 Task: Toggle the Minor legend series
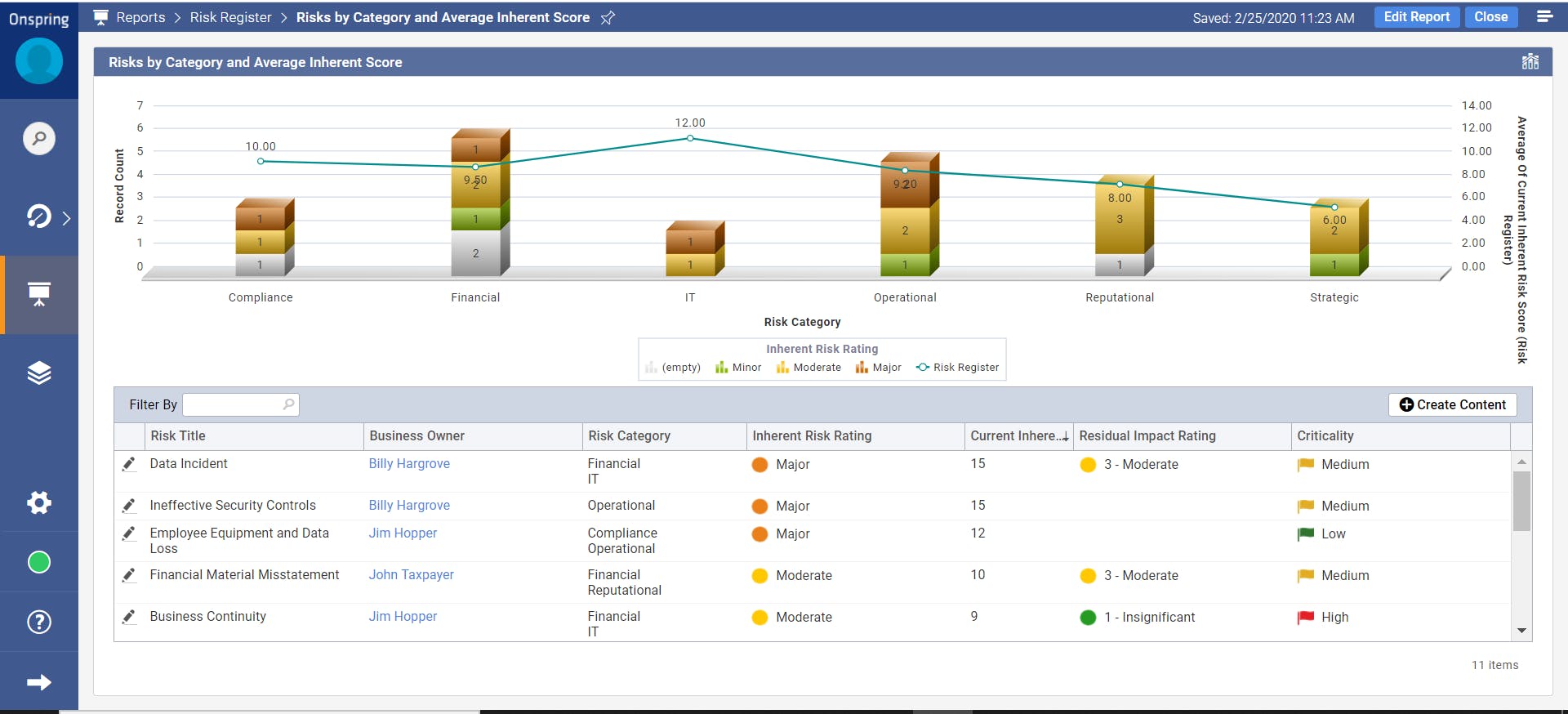[x=738, y=368]
